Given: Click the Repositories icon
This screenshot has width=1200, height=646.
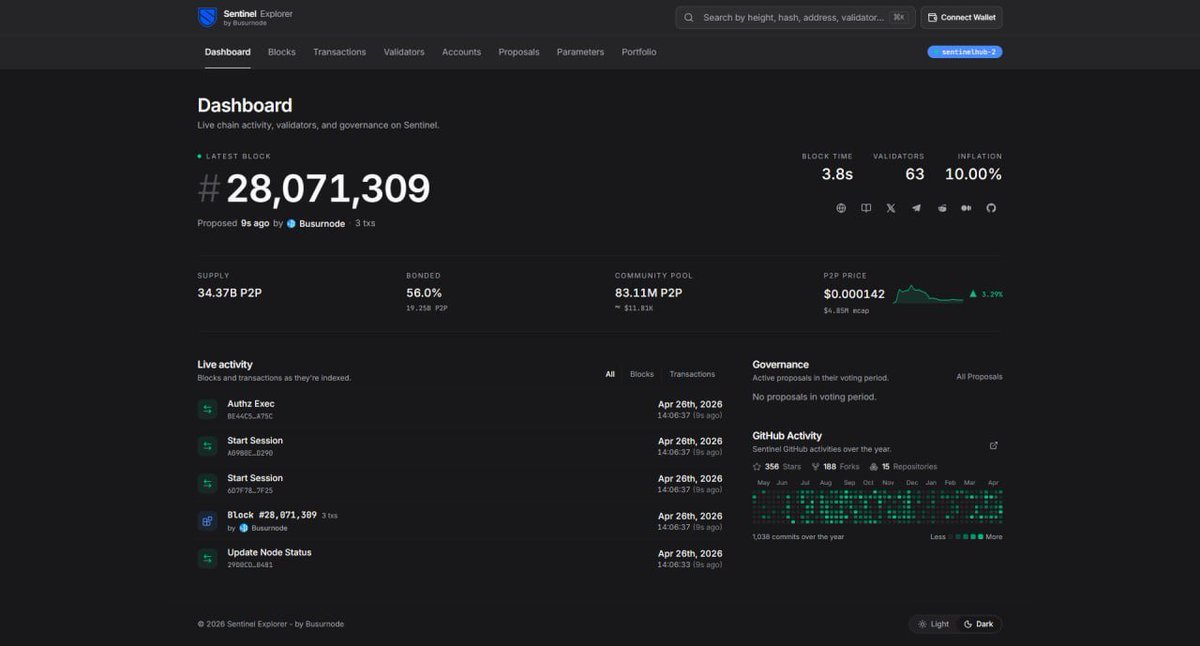Looking at the screenshot, I should 874,466.
